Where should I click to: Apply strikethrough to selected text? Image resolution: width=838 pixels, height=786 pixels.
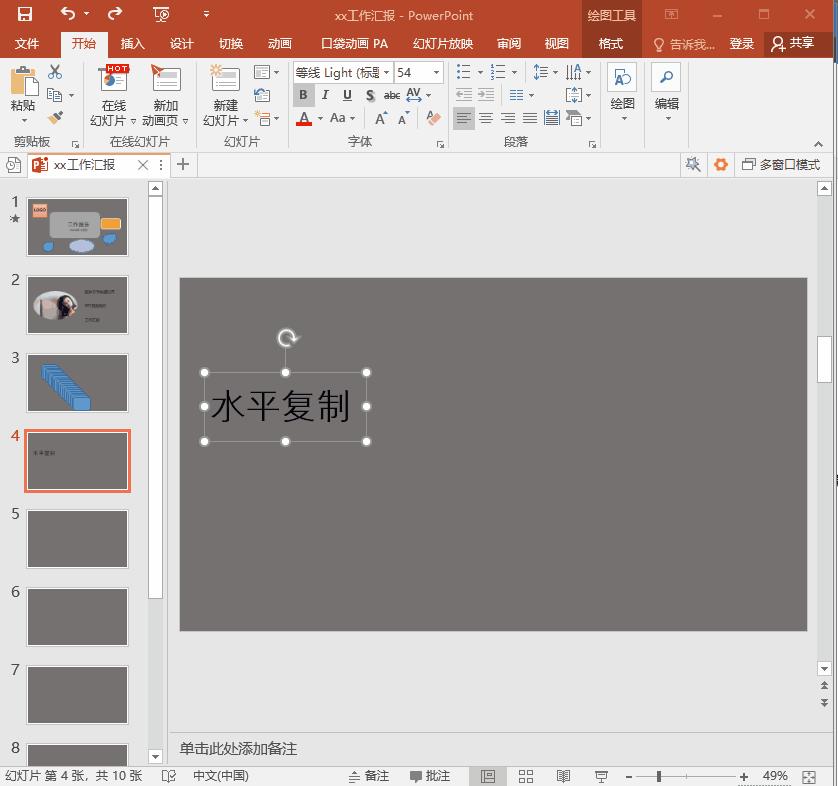[392, 95]
